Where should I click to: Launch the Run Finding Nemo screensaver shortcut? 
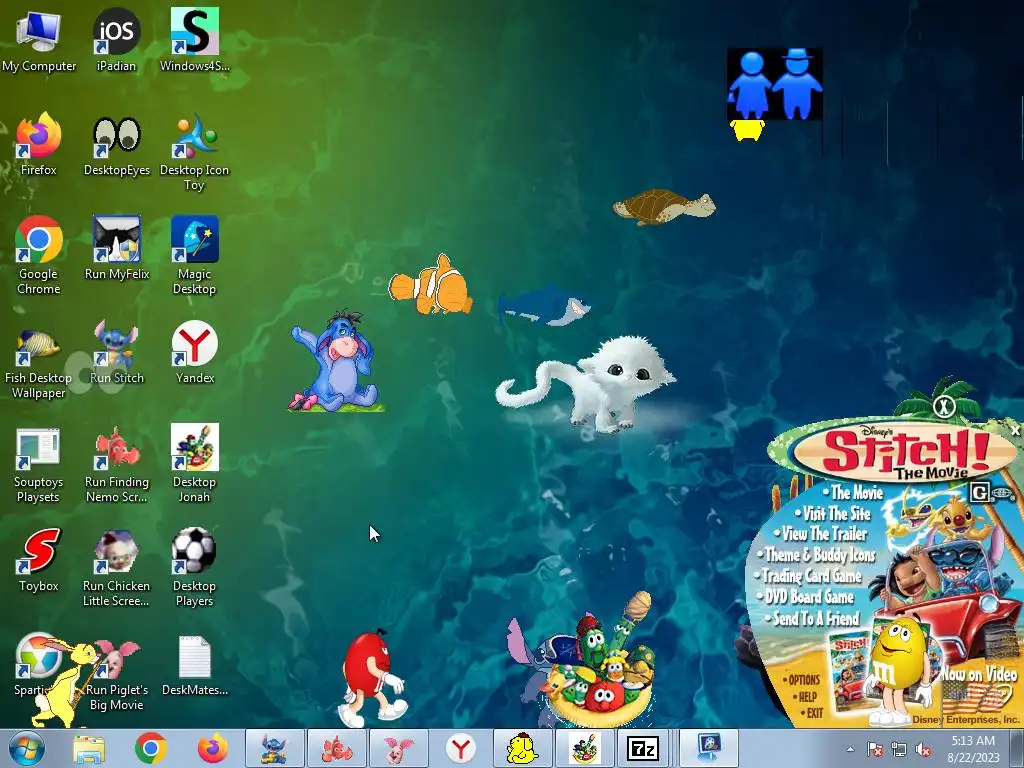pyautogui.click(x=116, y=464)
